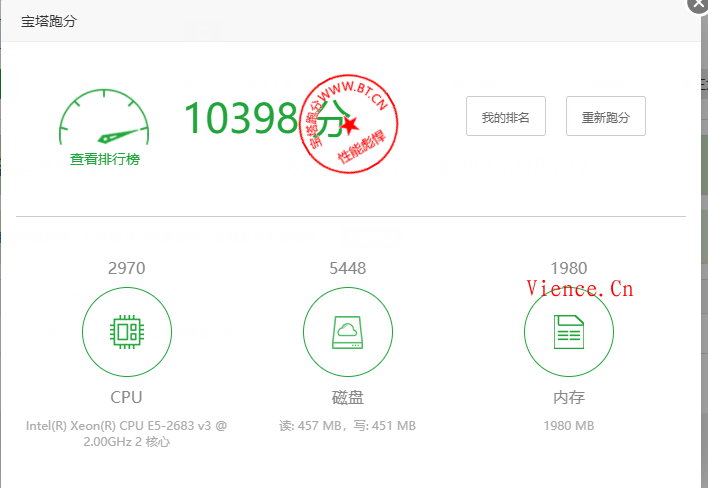
Task: Select the Intel Xeon E5-2683 v3 description
Action: click(126, 433)
